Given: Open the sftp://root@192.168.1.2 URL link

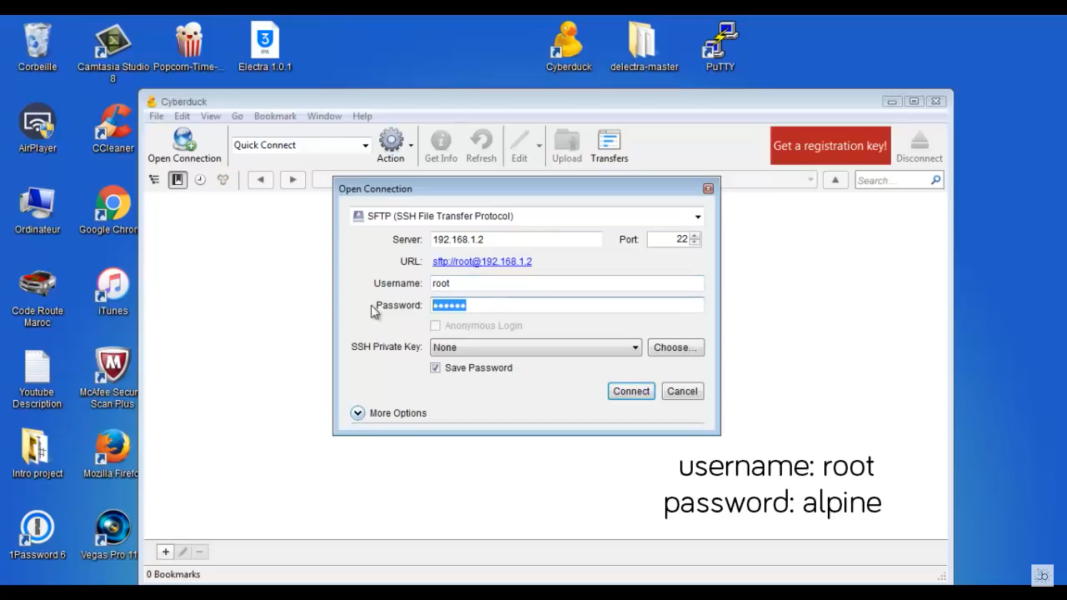Looking at the screenshot, I should pos(482,261).
